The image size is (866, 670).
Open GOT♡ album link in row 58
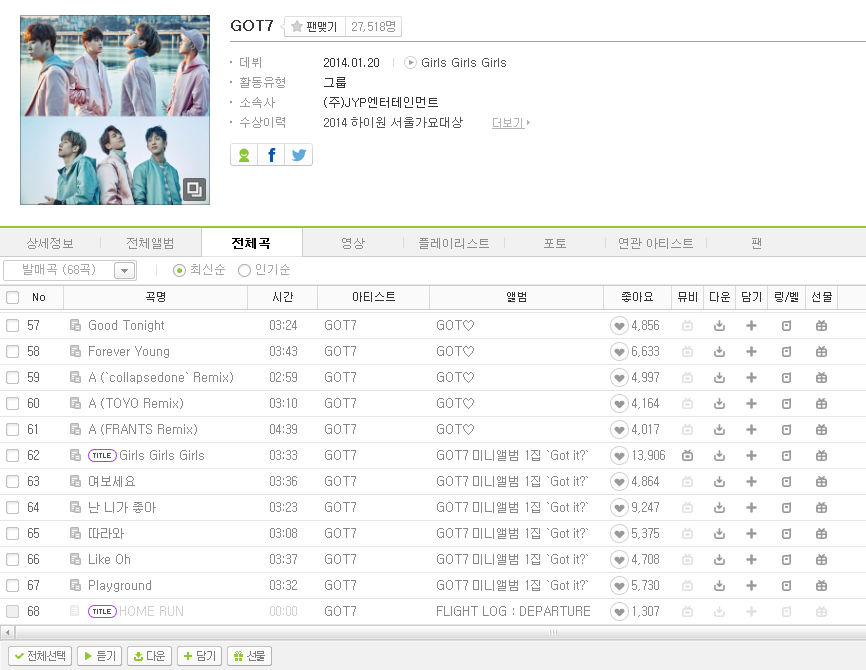455,352
